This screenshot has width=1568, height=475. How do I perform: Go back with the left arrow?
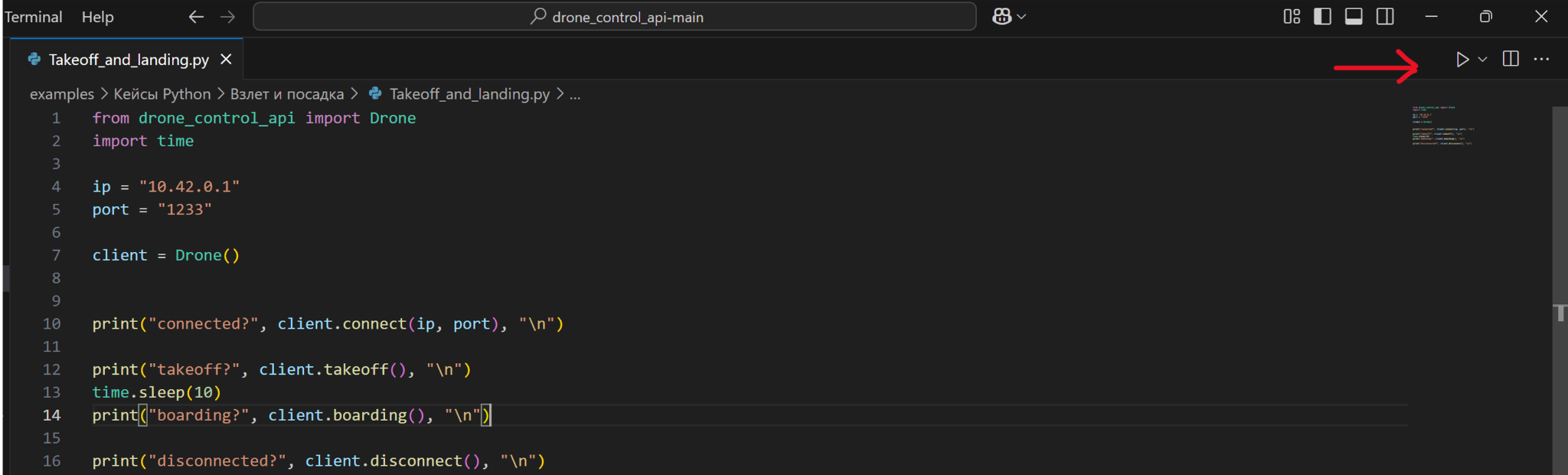[x=196, y=17]
